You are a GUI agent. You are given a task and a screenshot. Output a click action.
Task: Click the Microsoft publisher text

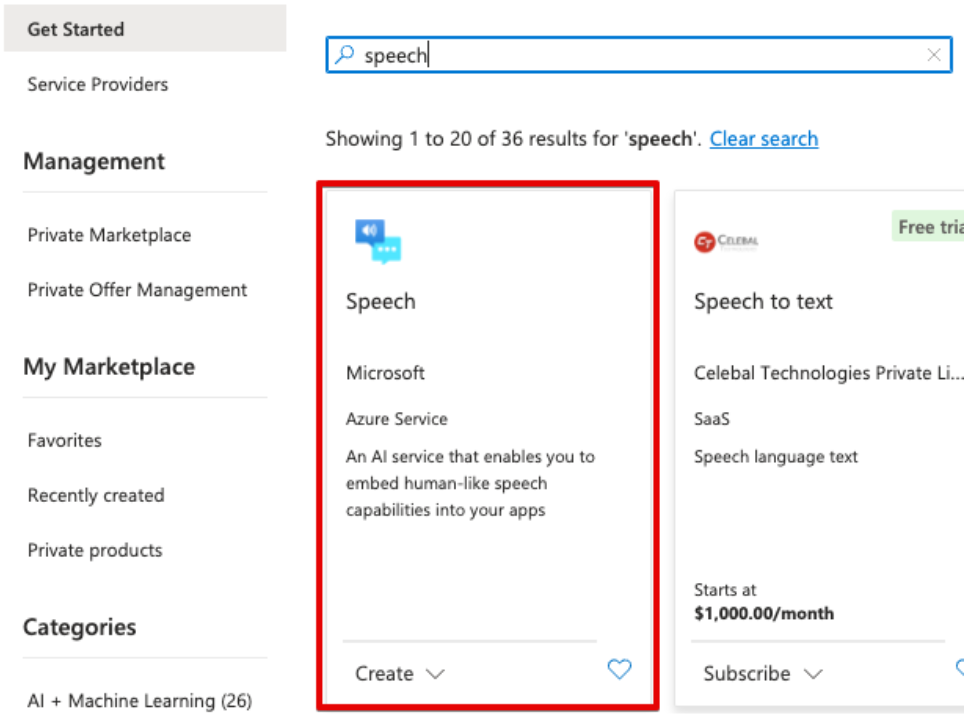pos(385,373)
